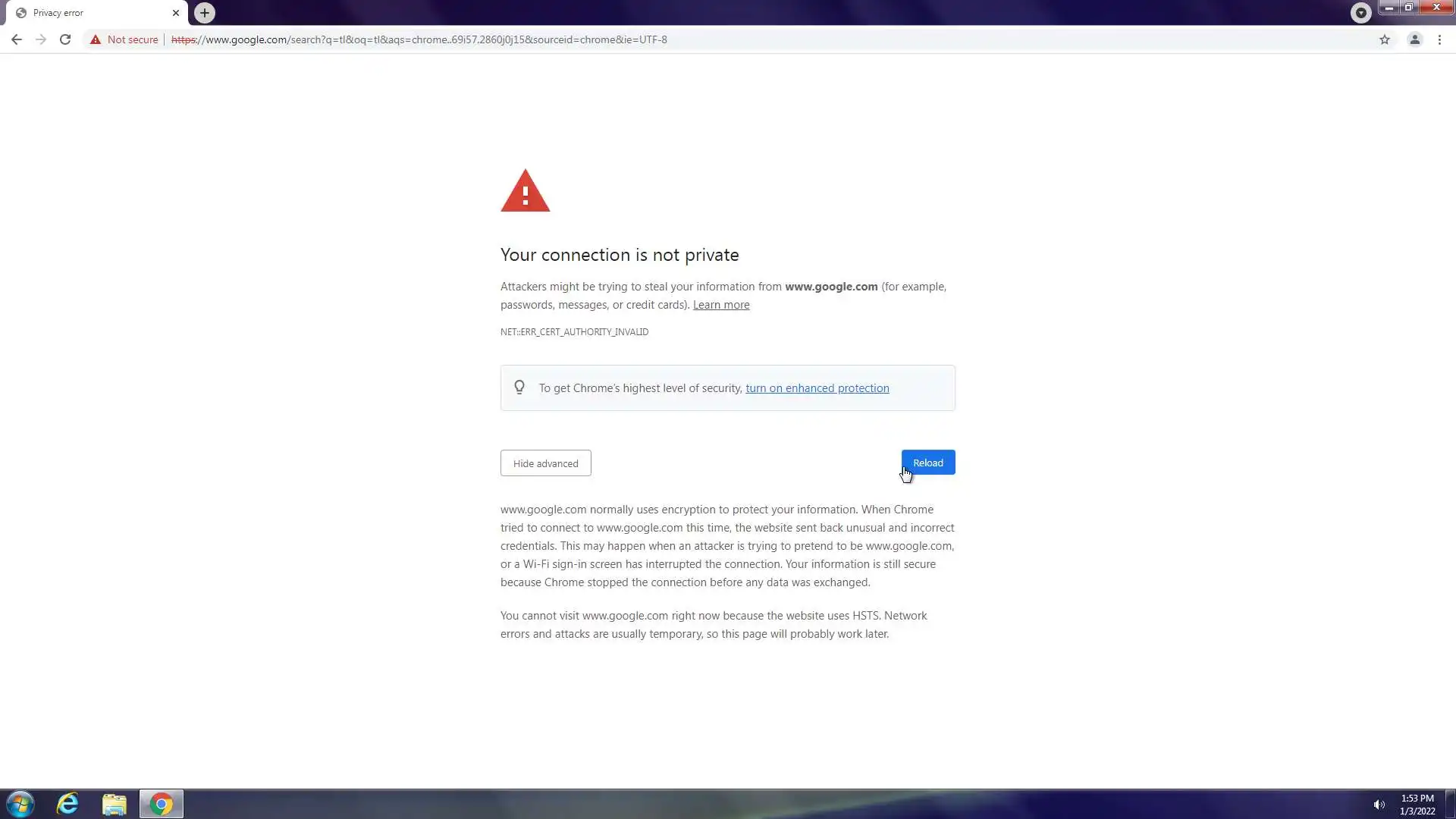Open Windows Start menu orb
Viewport: 1456px width, 819px height.
point(20,804)
